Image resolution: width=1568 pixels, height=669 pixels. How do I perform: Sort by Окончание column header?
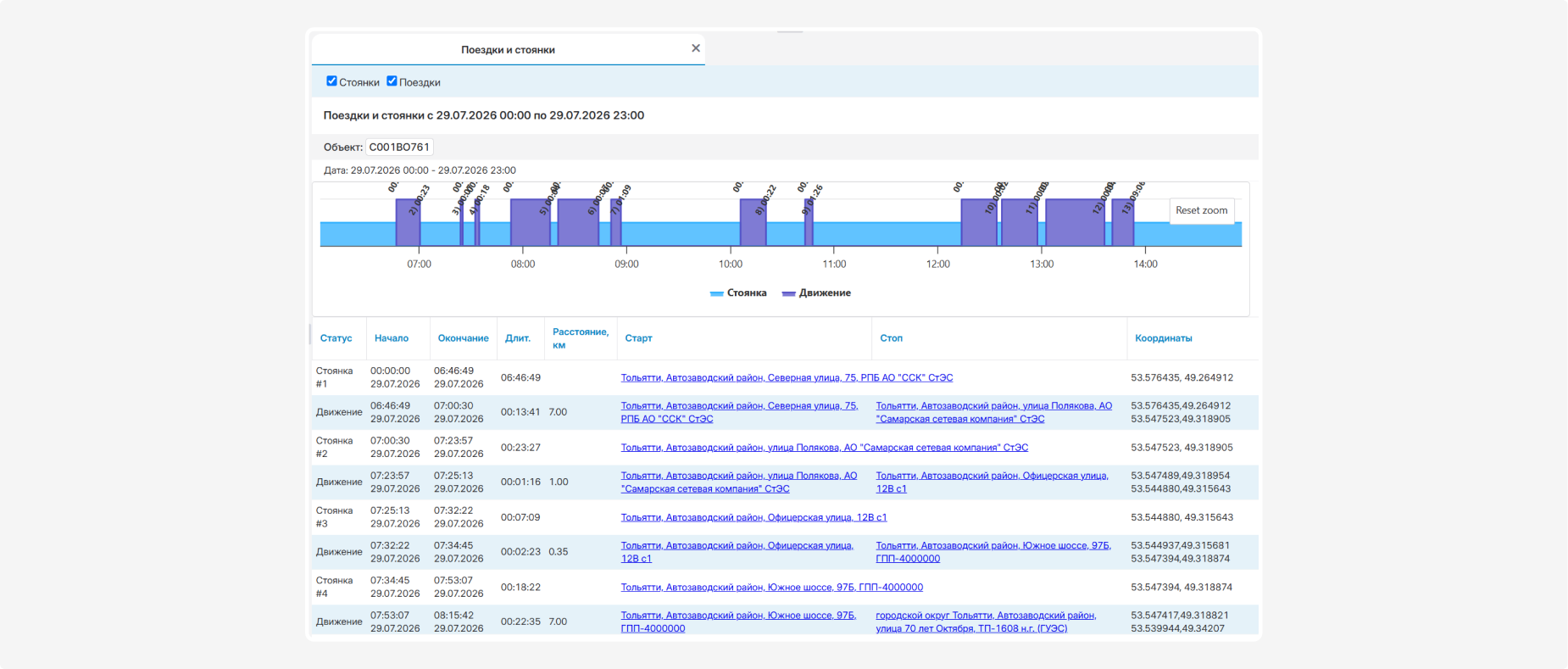click(x=463, y=338)
